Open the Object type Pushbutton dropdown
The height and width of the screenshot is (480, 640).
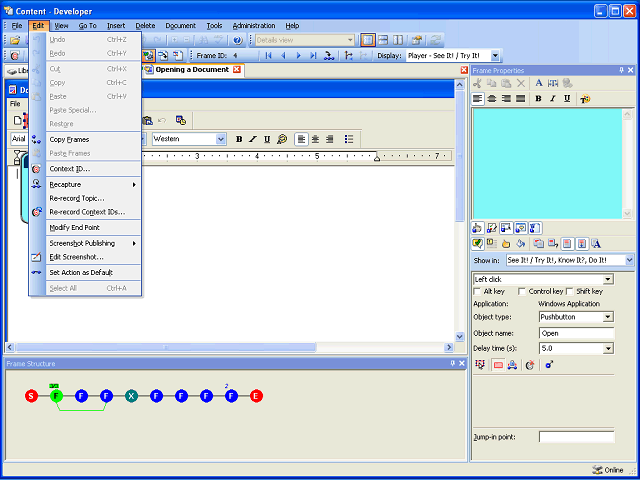608,317
